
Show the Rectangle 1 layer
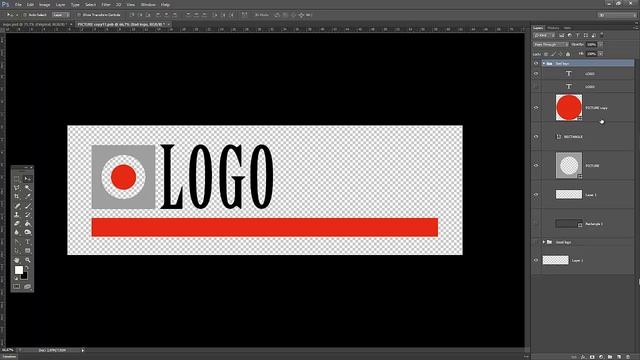click(x=536, y=224)
